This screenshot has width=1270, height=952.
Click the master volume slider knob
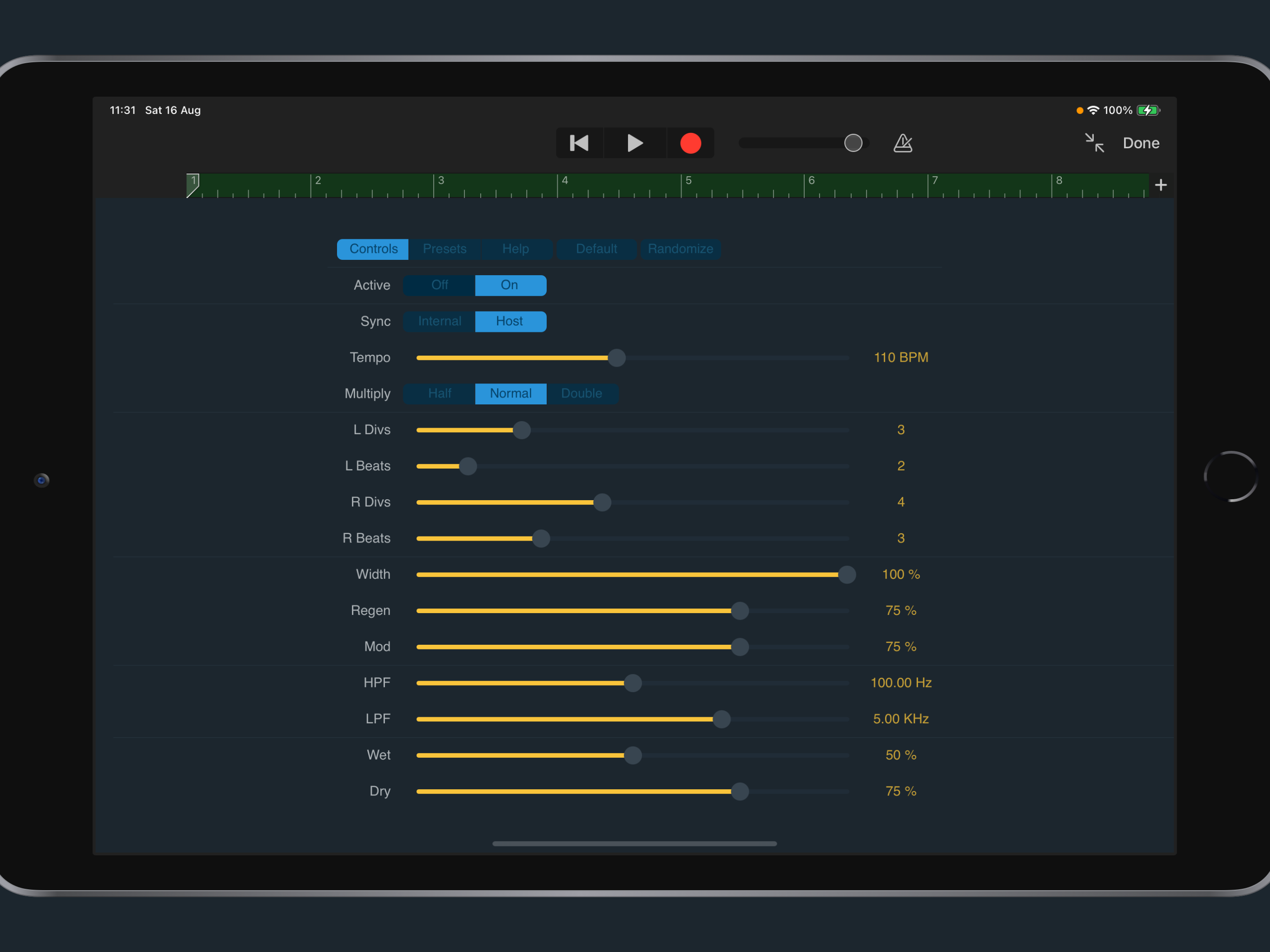[853, 143]
